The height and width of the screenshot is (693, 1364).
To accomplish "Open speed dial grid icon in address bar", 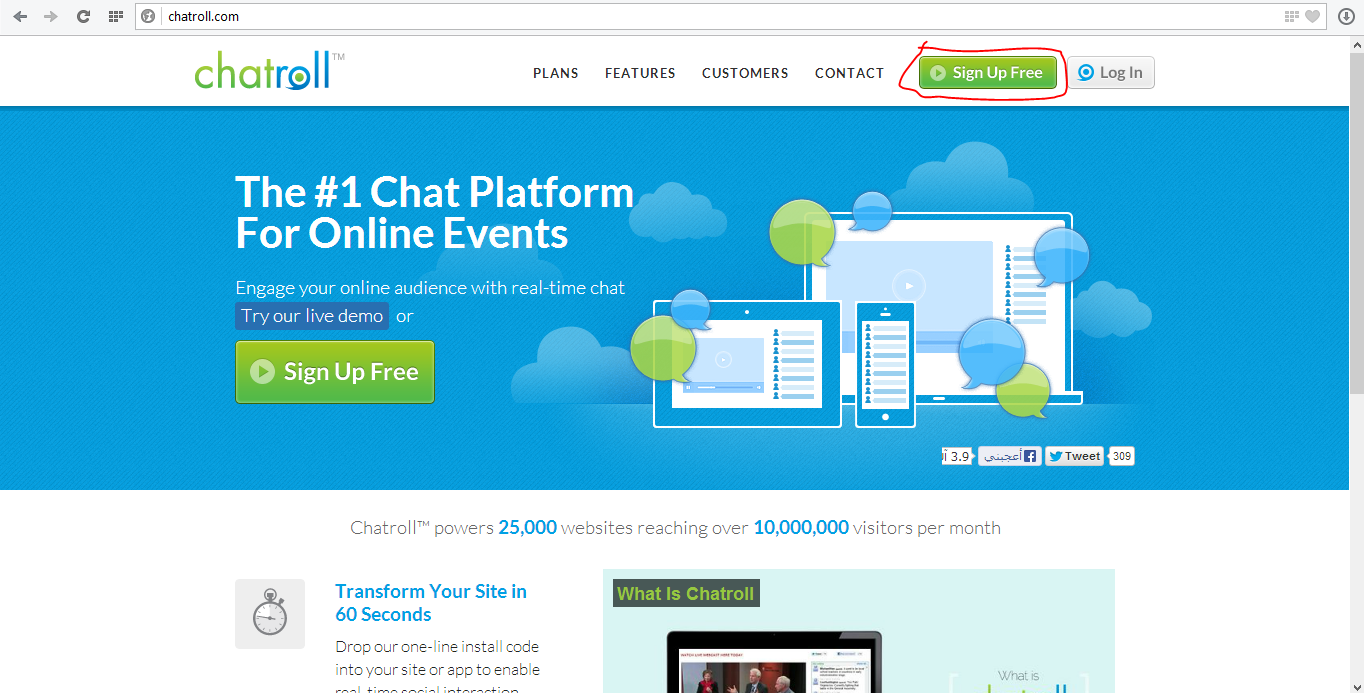I will (x=1291, y=16).
